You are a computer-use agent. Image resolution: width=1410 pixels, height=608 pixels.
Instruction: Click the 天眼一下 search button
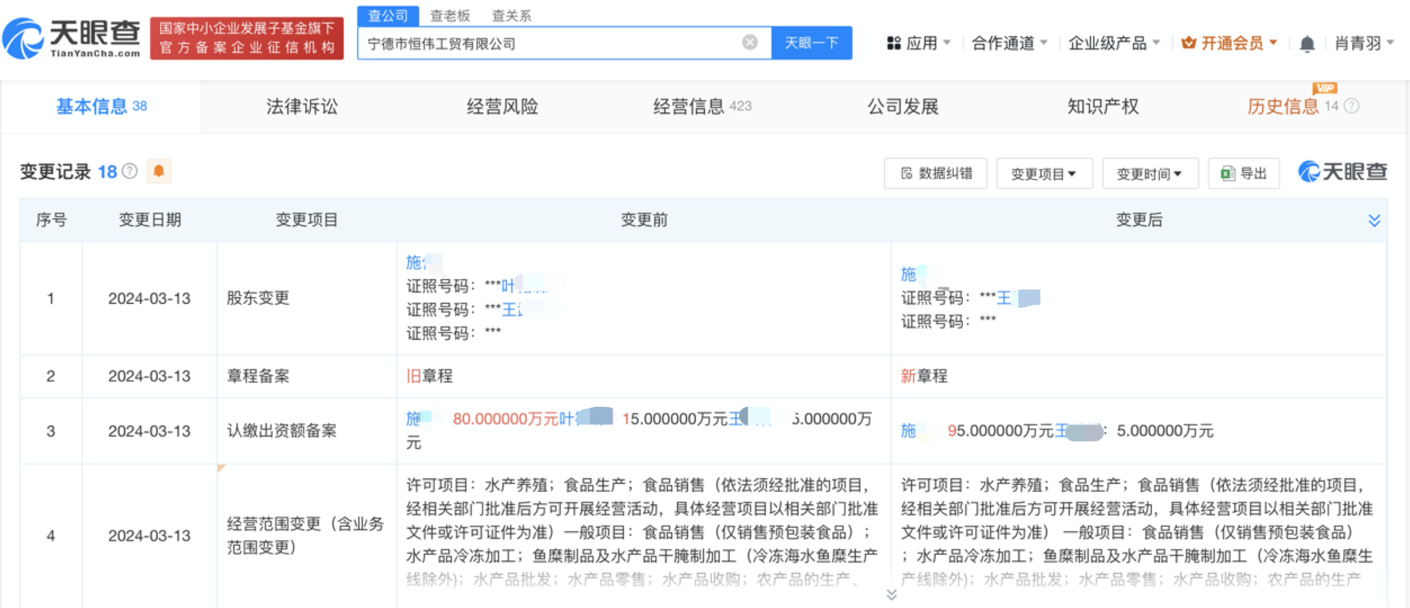pyautogui.click(x=811, y=43)
